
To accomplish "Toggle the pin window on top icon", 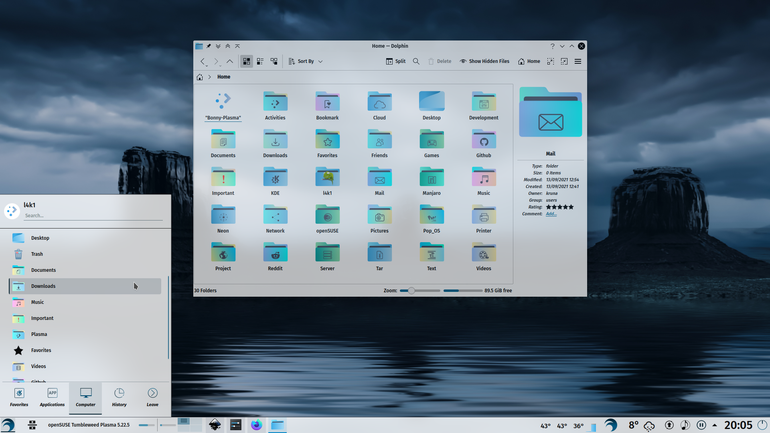I will (208, 46).
